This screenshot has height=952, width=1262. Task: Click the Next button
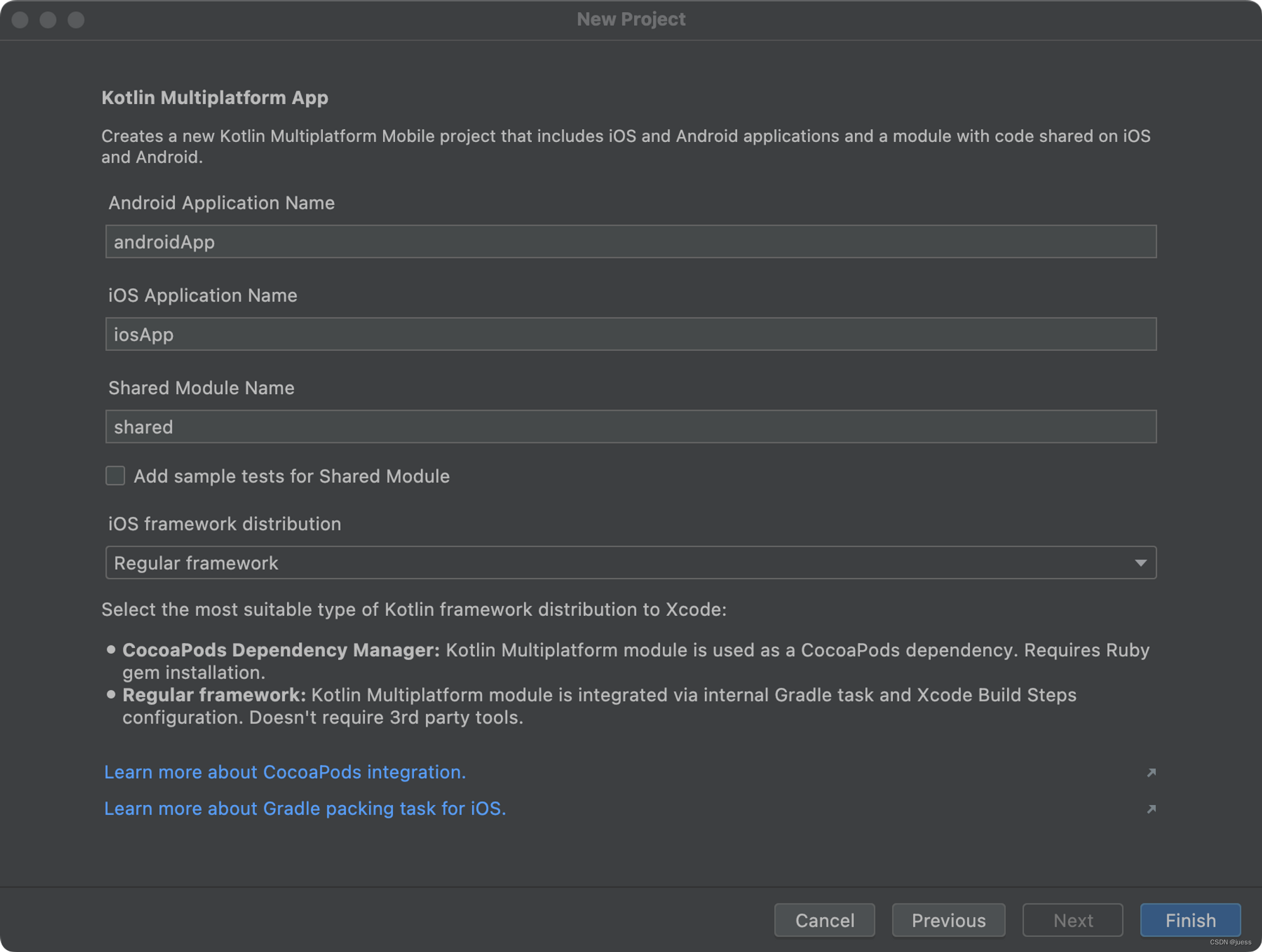tap(1072, 920)
